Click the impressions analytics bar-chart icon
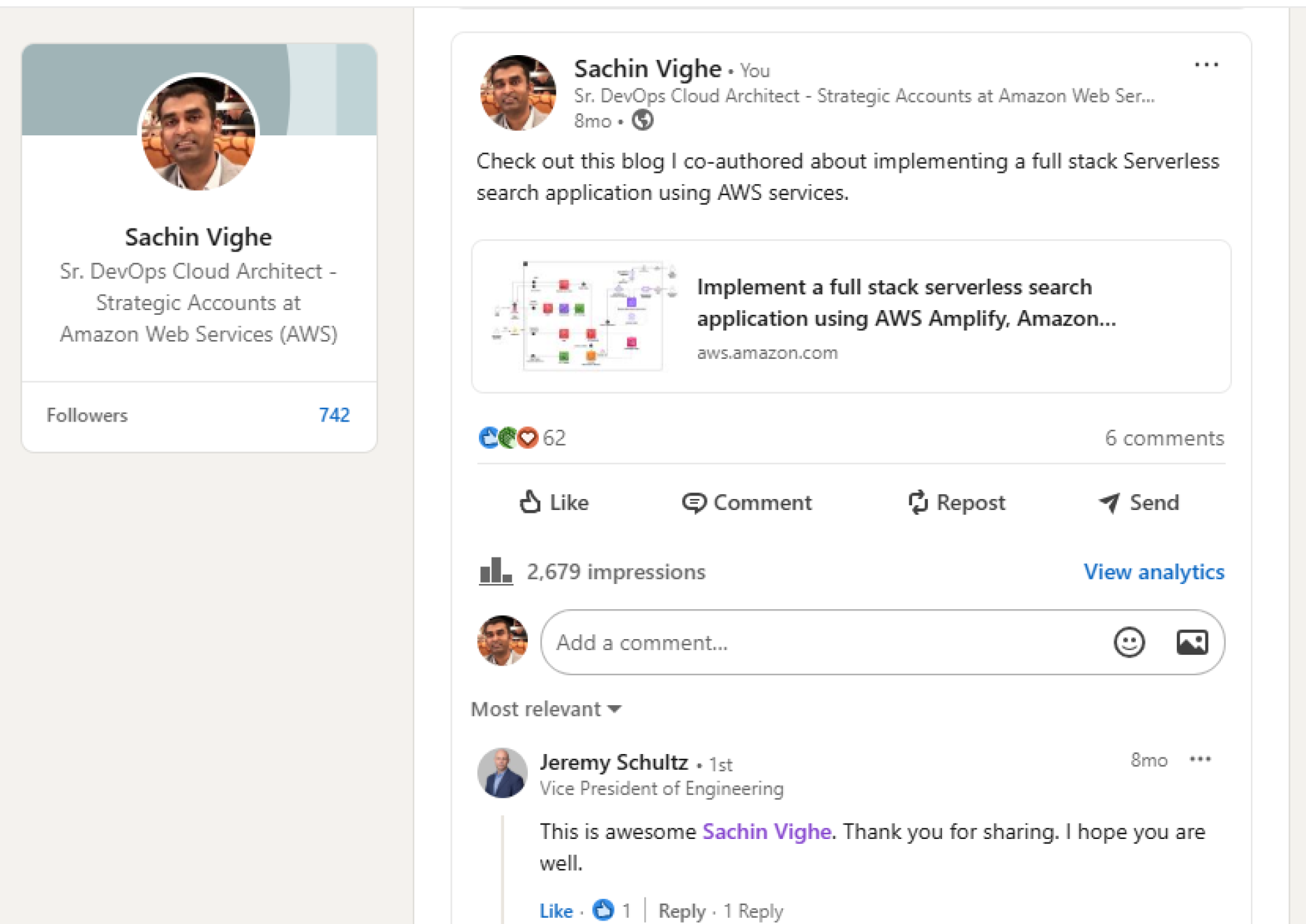1306x924 pixels. (496, 571)
